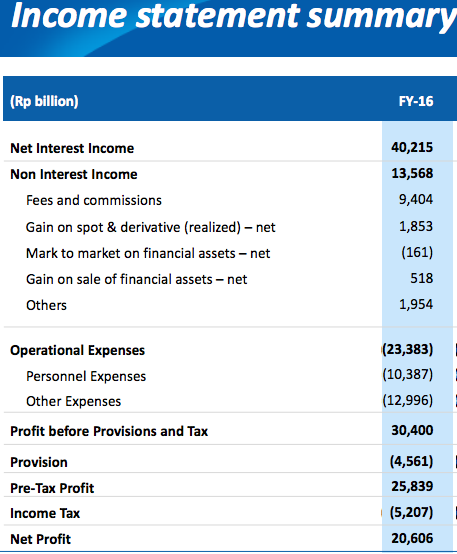The height and width of the screenshot is (554, 457).
Task: Select the Non Interest Income row label
Action: click(74, 174)
